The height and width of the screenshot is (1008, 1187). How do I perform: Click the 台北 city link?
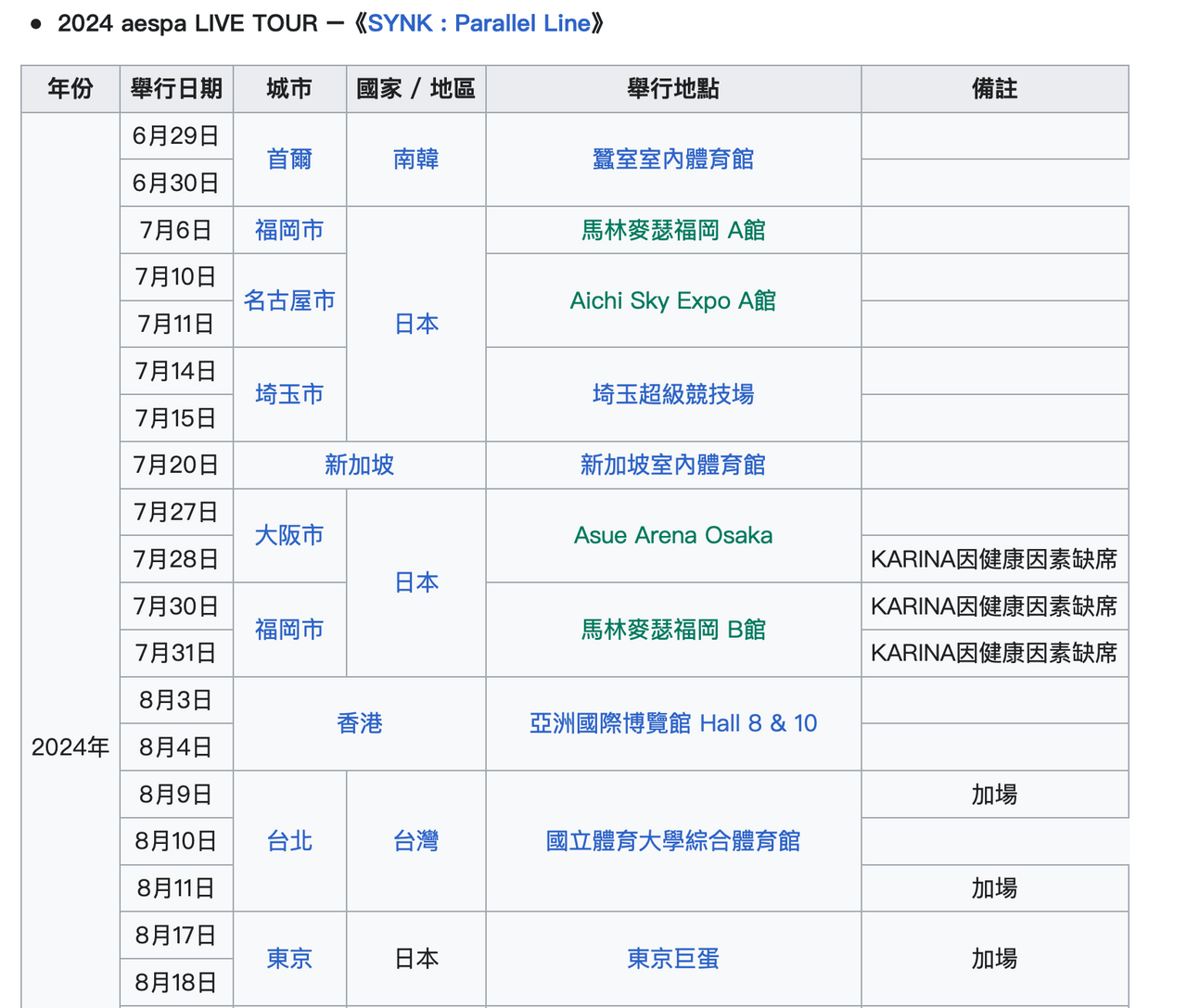coord(288,841)
